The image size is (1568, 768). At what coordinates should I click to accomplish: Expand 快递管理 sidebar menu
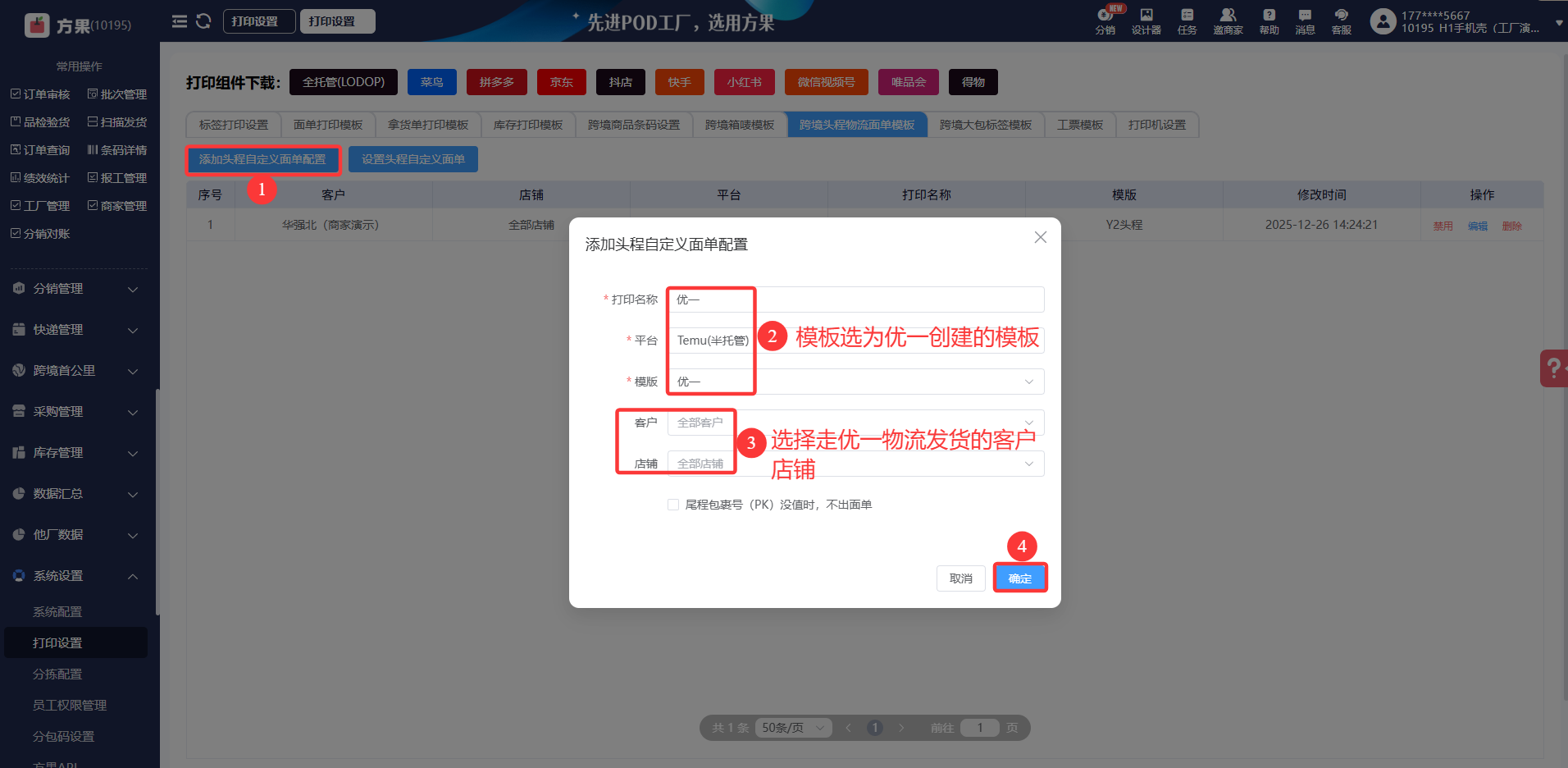(x=75, y=330)
